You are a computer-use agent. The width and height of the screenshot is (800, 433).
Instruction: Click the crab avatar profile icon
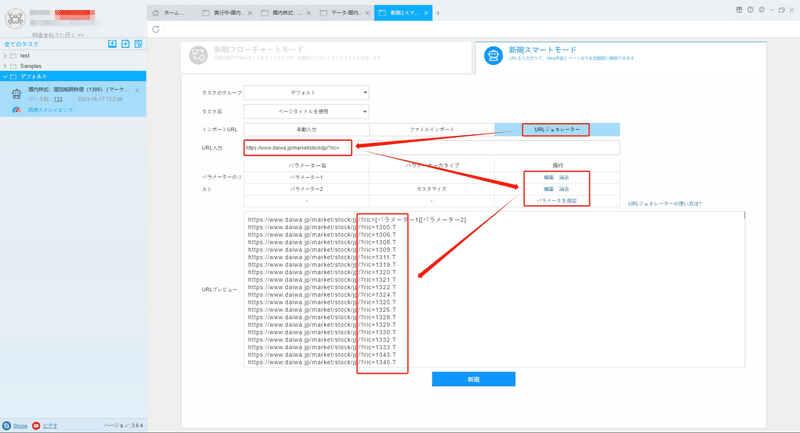click(x=15, y=19)
